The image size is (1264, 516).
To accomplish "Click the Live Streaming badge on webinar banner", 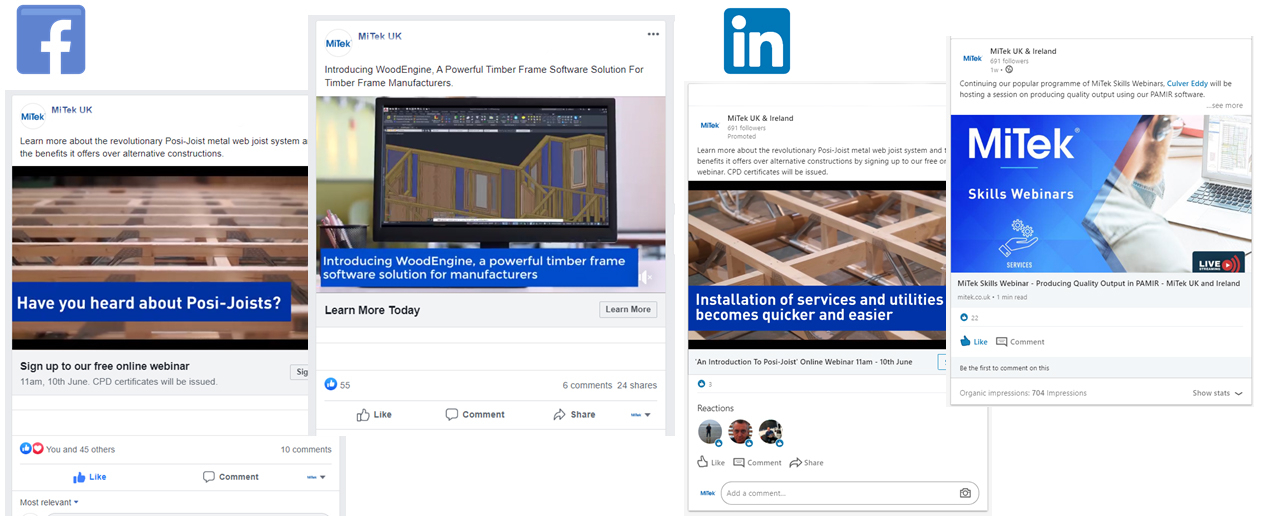I will click(1219, 262).
